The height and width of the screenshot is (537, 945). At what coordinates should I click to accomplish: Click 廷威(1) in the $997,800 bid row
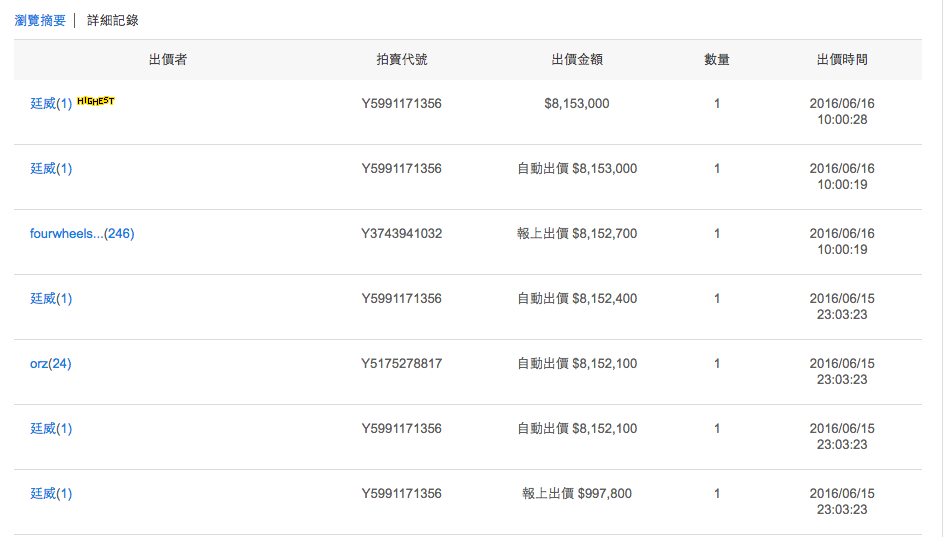pyautogui.click(x=51, y=494)
